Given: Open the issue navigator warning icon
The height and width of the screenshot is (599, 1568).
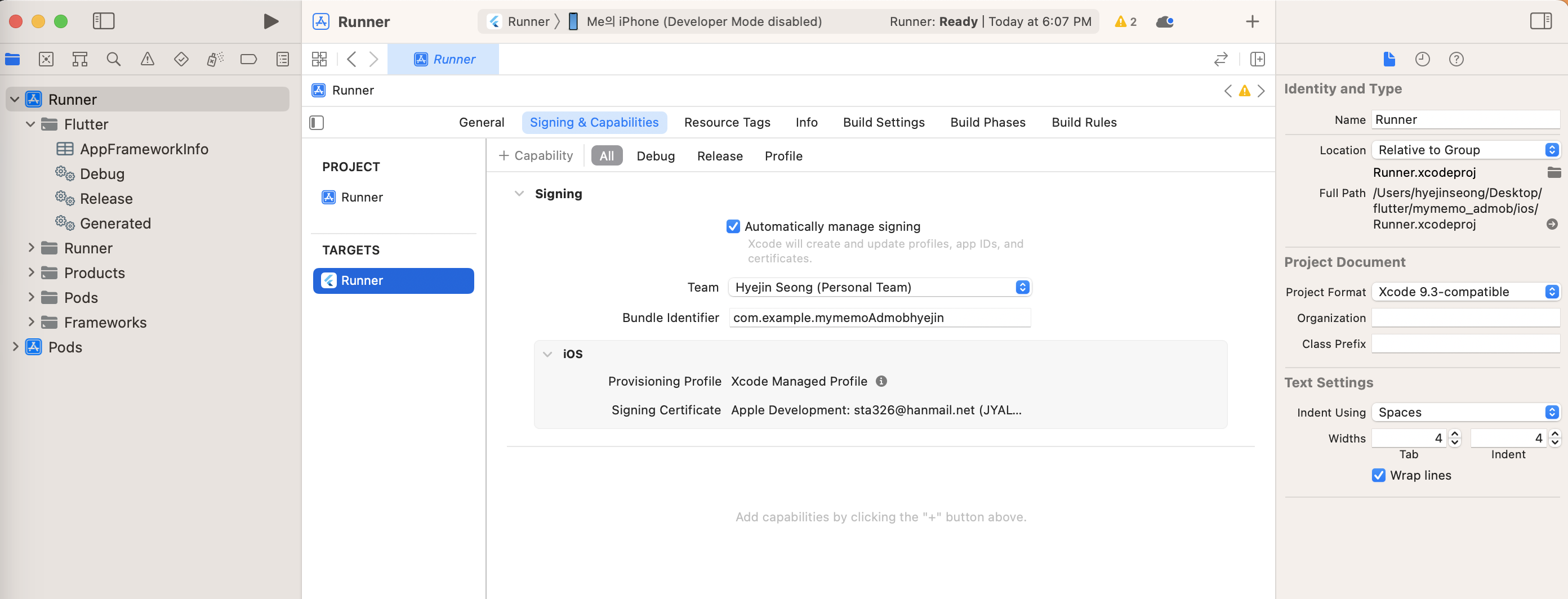Looking at the screenshot, I should coord(148,59).
